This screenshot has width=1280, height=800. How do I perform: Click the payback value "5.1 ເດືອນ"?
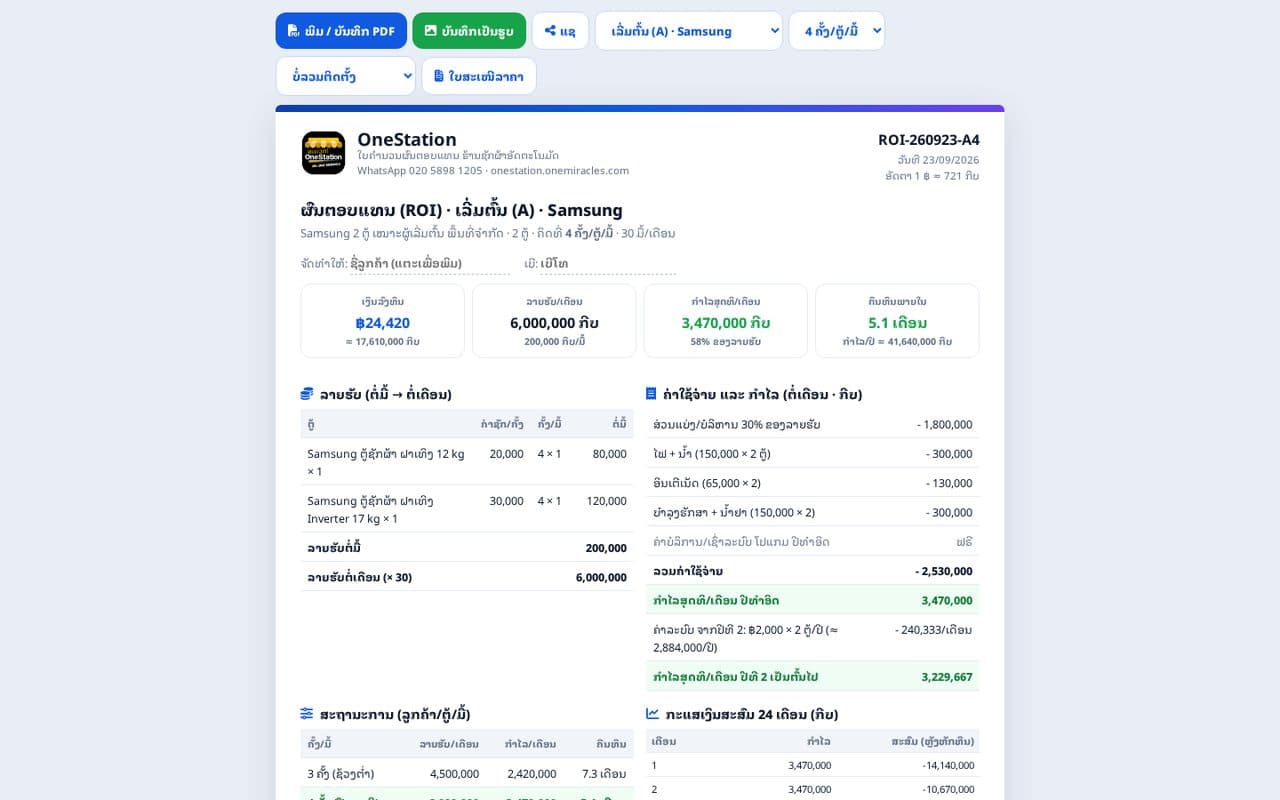coord(898,323)
